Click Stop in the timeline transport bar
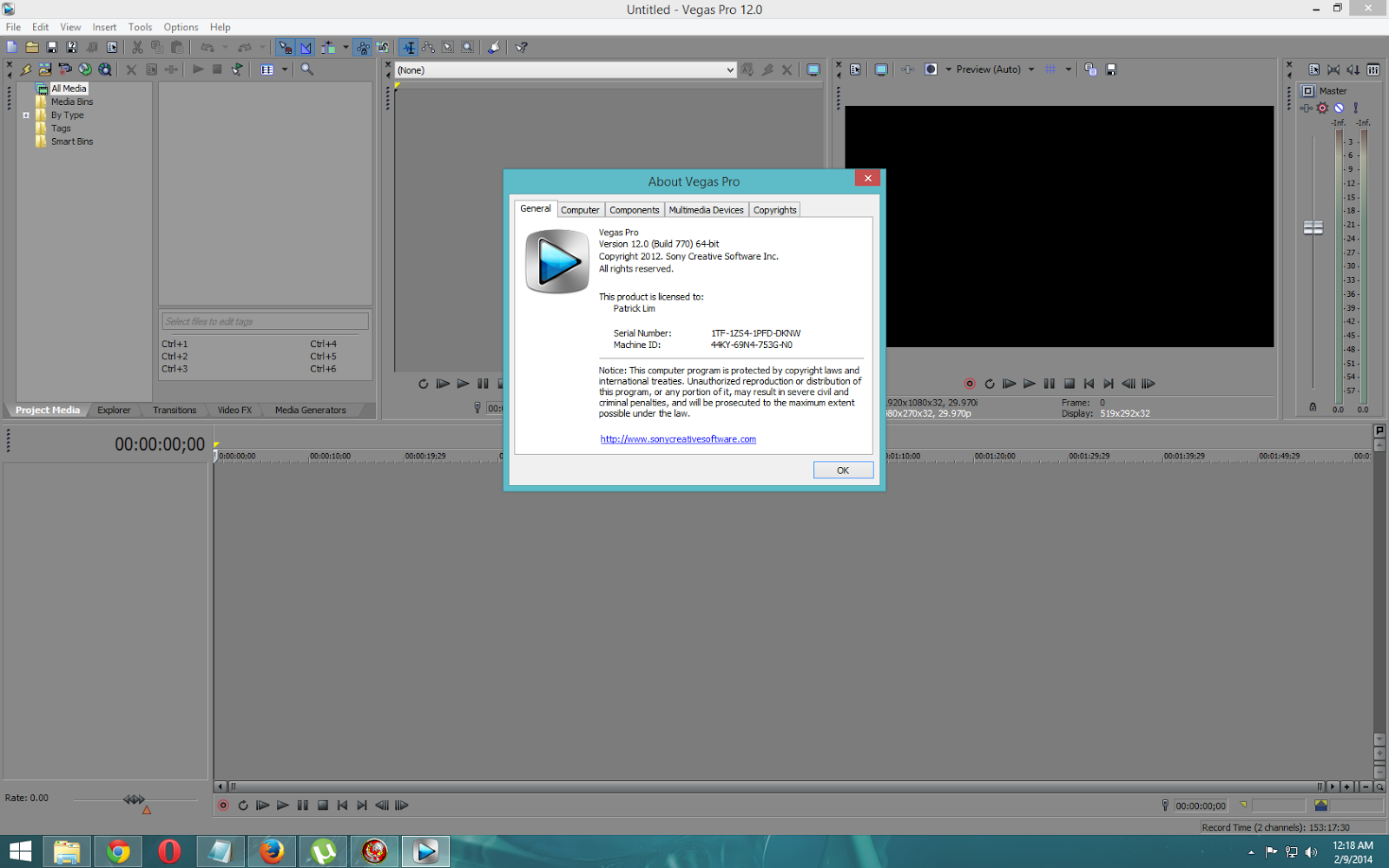The width and height of the screenshot is (1389, 868). pyautogui.click(x=323, y=806)
